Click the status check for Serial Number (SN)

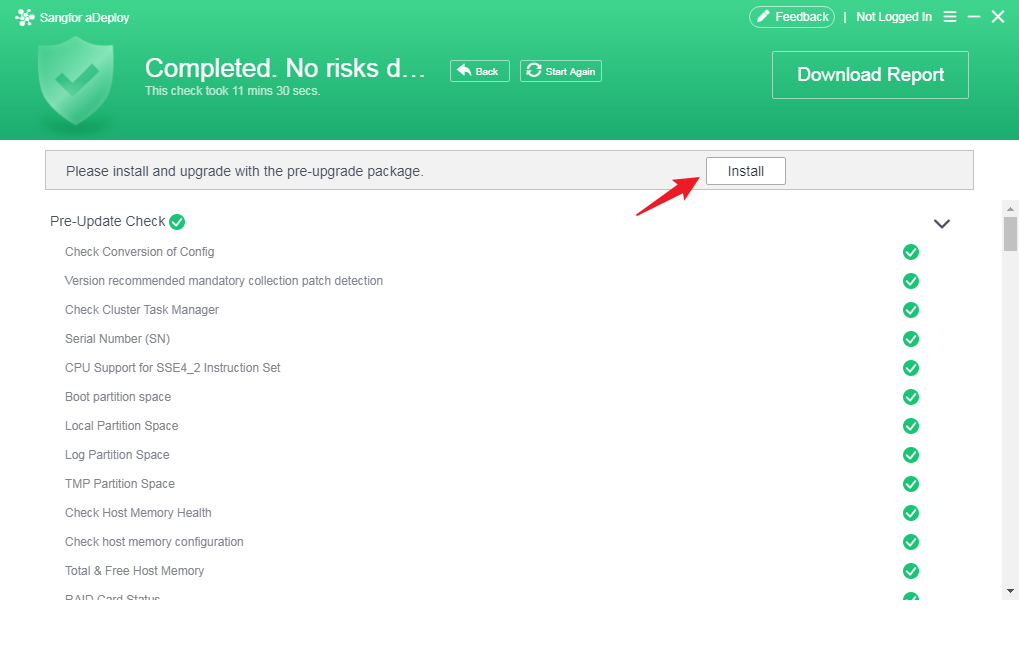910,339
